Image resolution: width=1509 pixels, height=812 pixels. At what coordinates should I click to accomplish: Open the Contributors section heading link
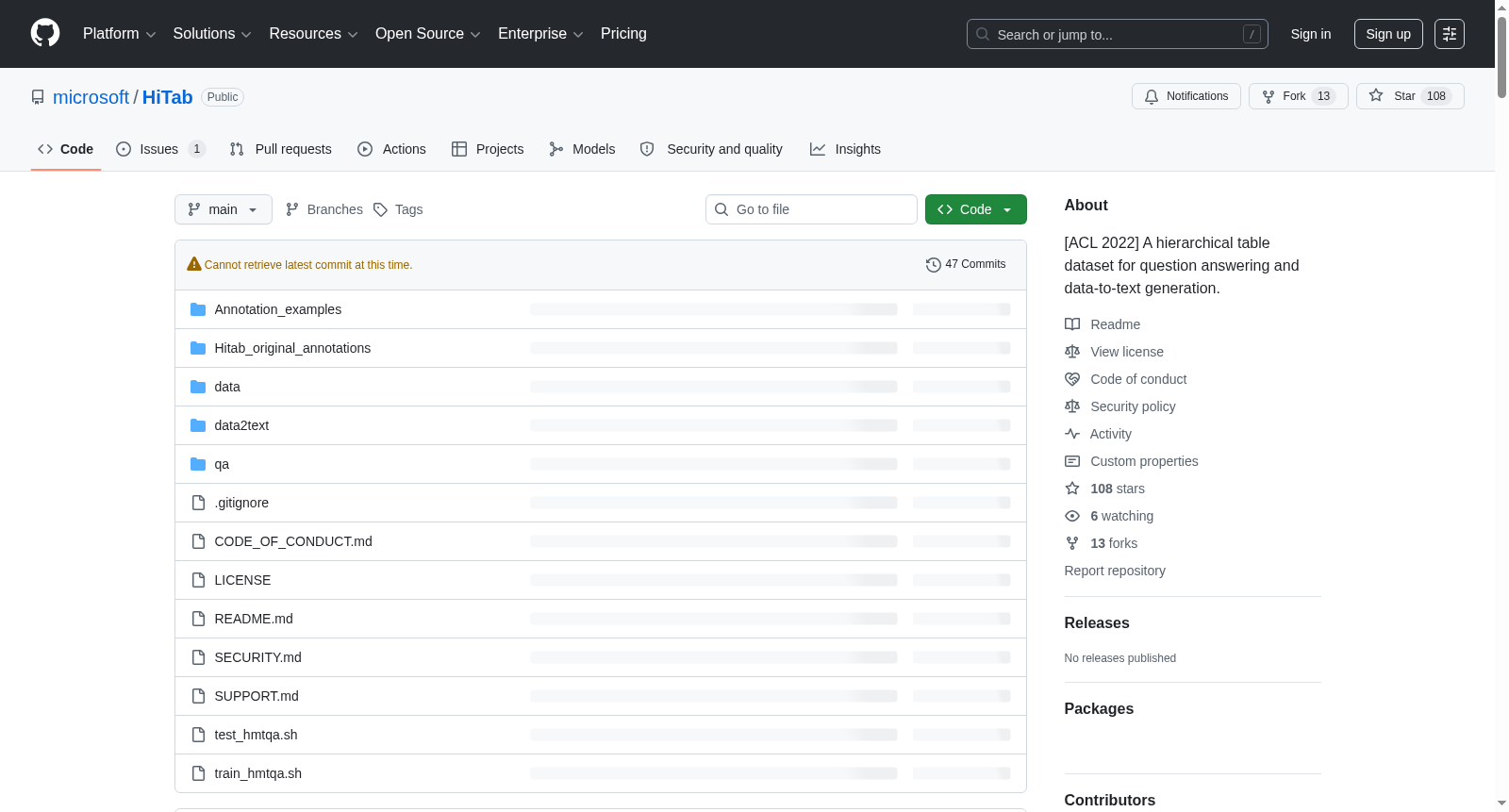1110,801
